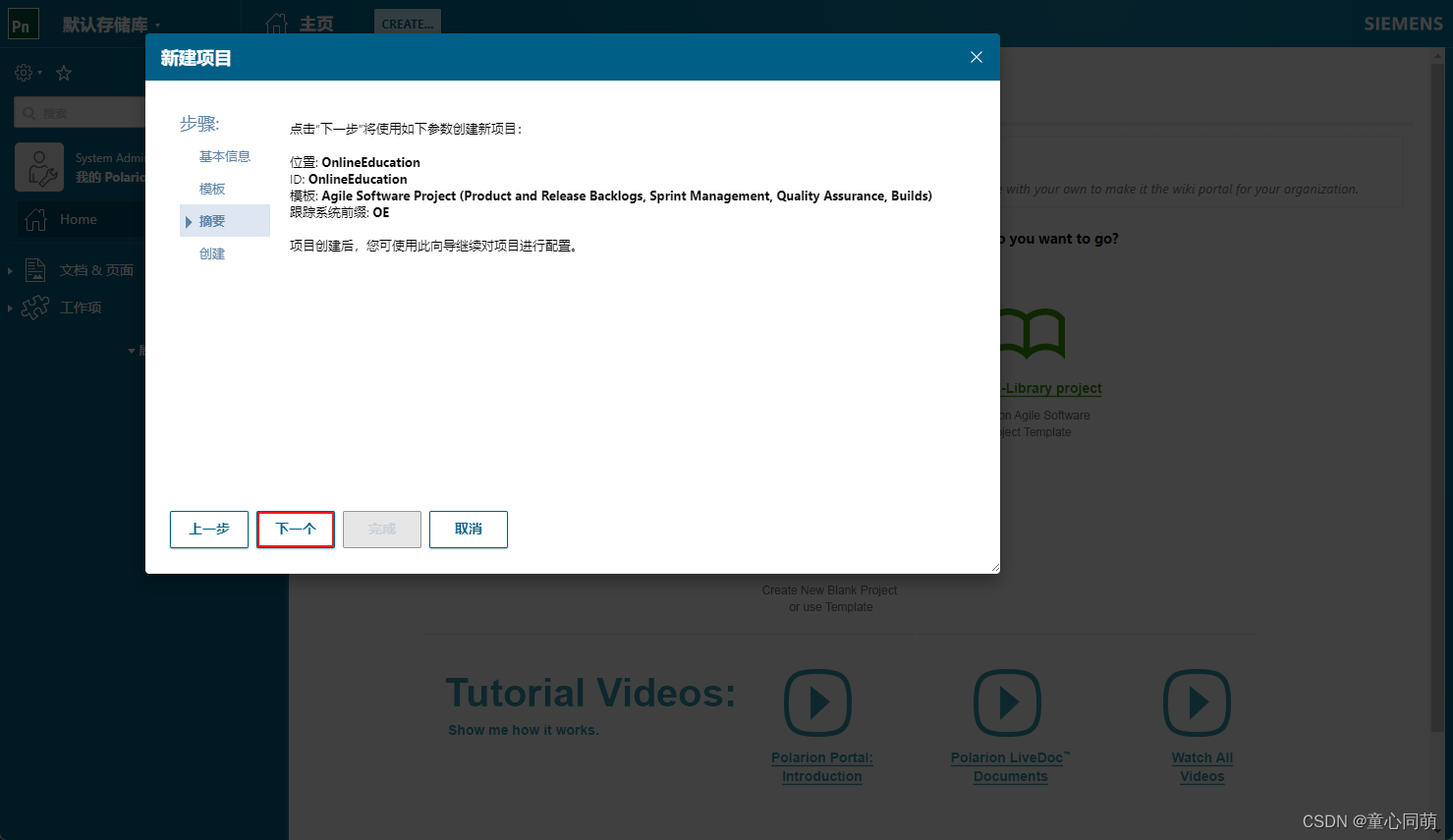This screenshot has width=1453, height=840.
Task: Click the 文档 & 页面 document icon
Action: pos(35,269)
